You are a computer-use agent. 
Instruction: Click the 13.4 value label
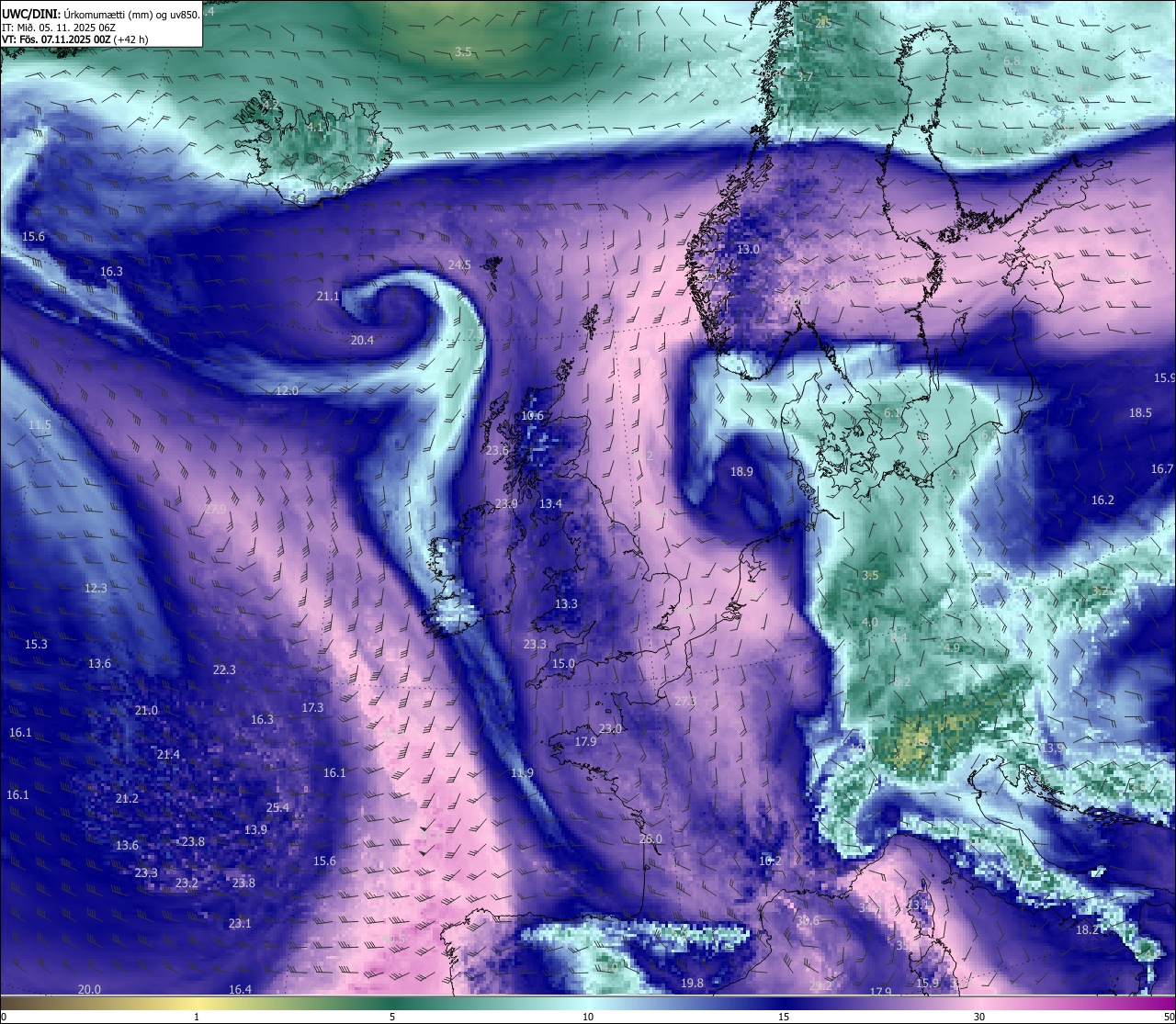point(550,504)
